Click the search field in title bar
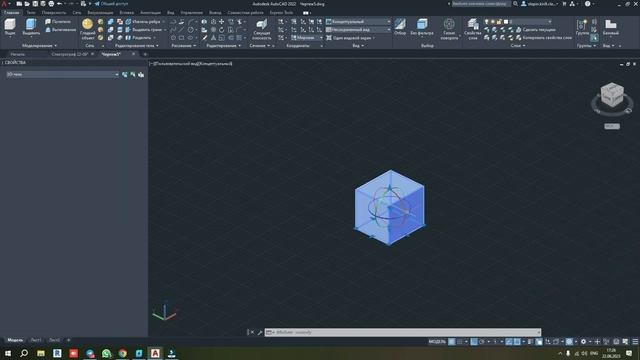The height and width of the screenshot is (360, 640). pyautogui.click(x=481, y=4)
